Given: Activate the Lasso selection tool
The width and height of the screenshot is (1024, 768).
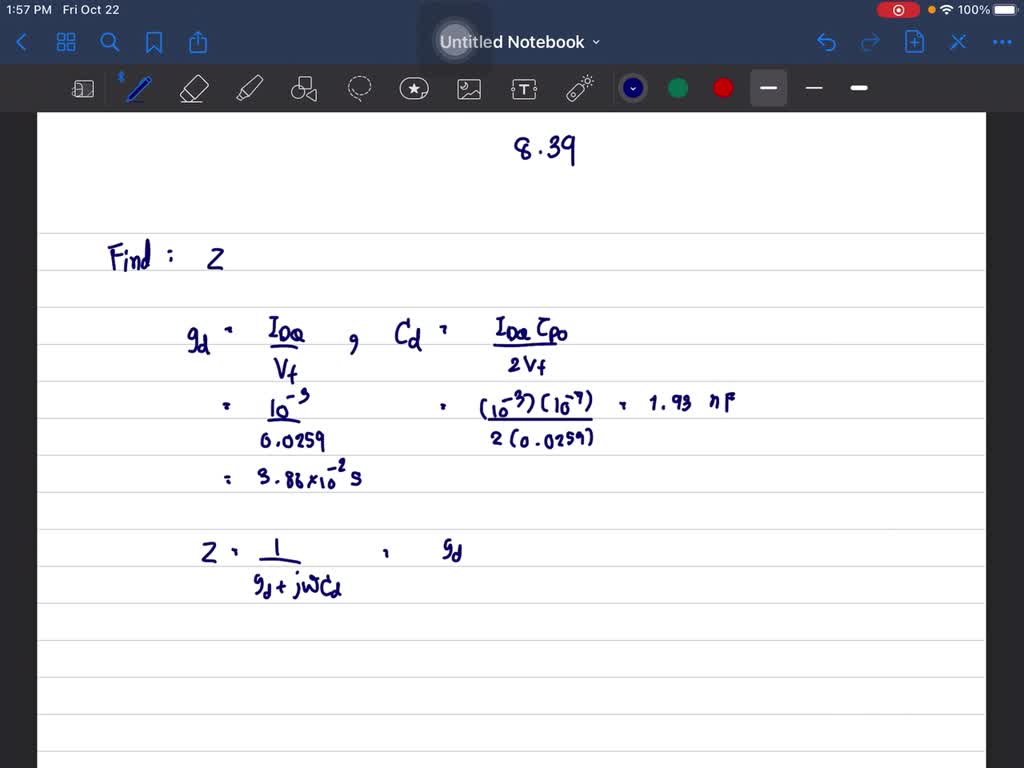Looking at the screenshot, I should click(359, 89).
